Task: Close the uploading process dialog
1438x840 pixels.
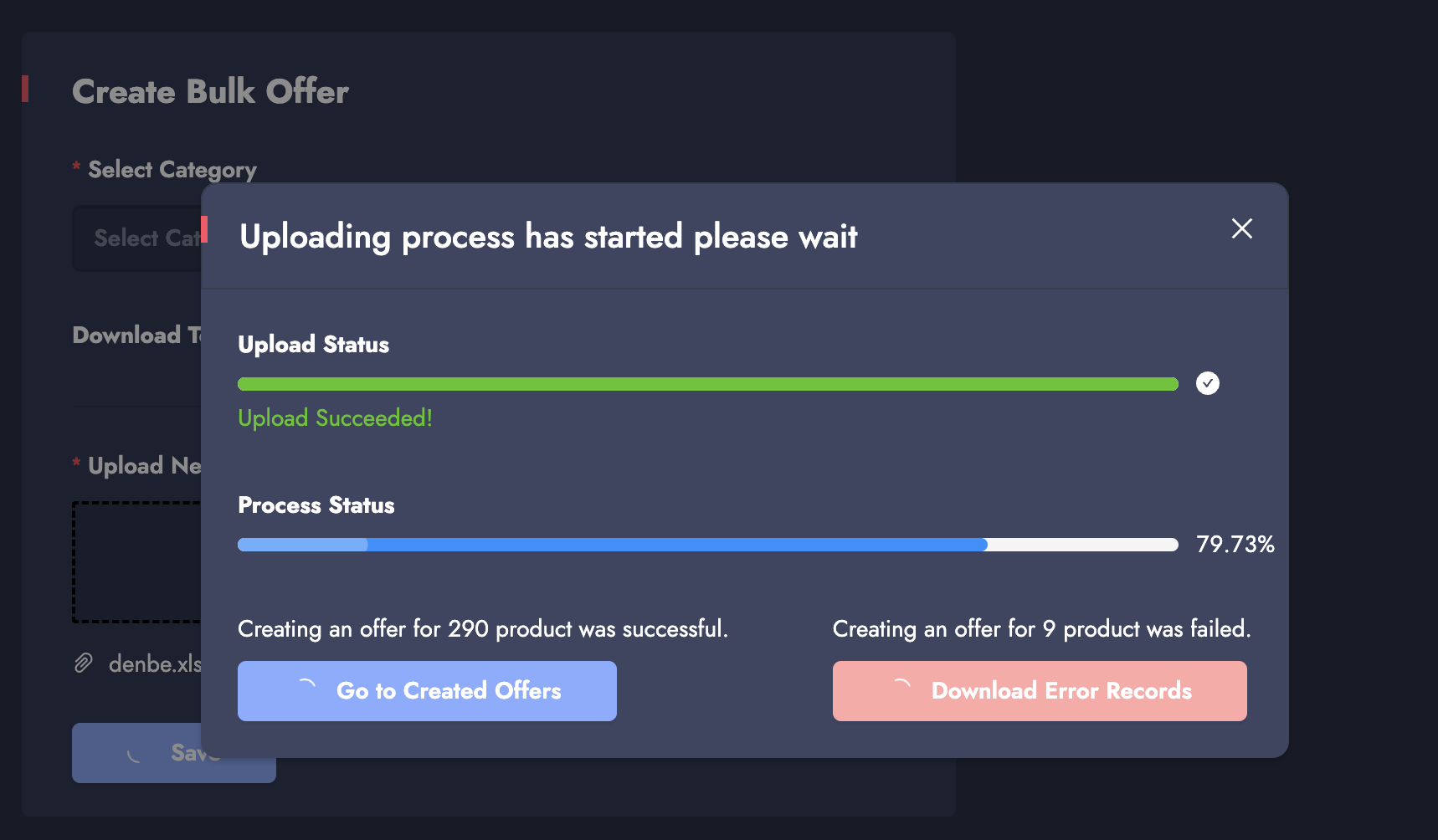Action: pos(1241,228)
